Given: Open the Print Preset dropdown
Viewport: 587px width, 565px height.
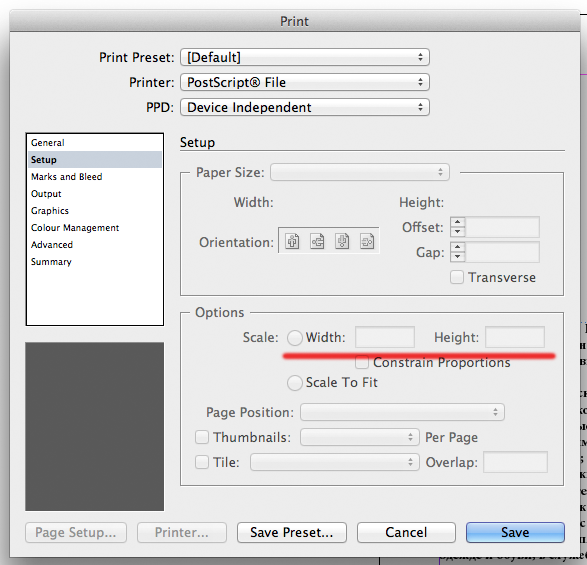Looking at the screenshot, I should [x=305, y=57].
